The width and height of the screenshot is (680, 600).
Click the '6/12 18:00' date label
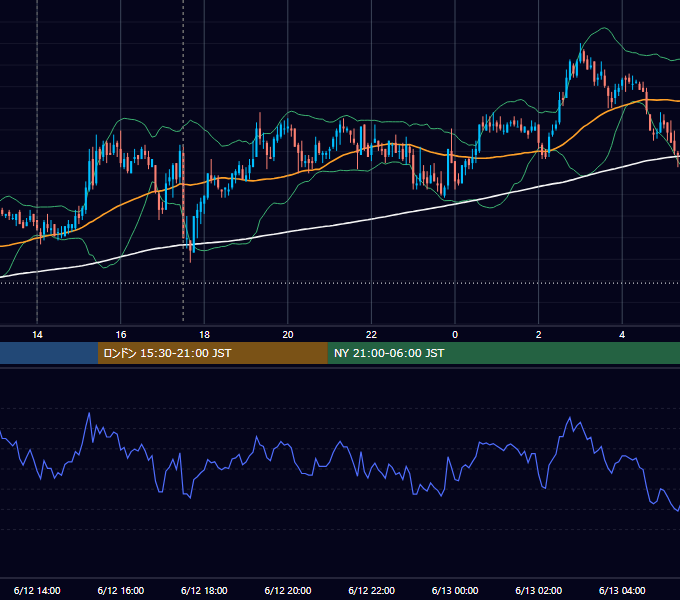(204, 590)
